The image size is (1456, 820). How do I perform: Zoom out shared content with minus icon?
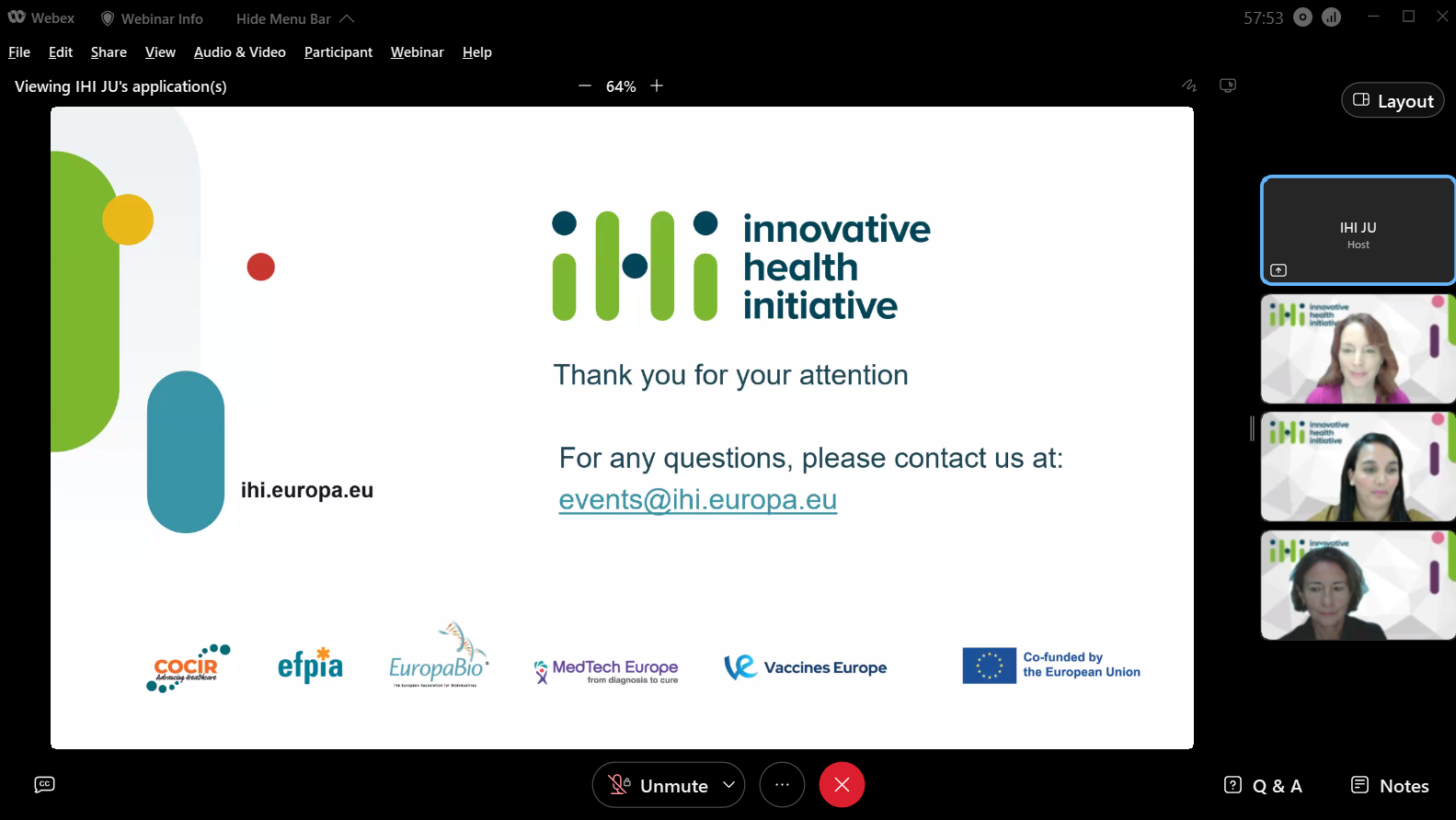click(585, 85)
